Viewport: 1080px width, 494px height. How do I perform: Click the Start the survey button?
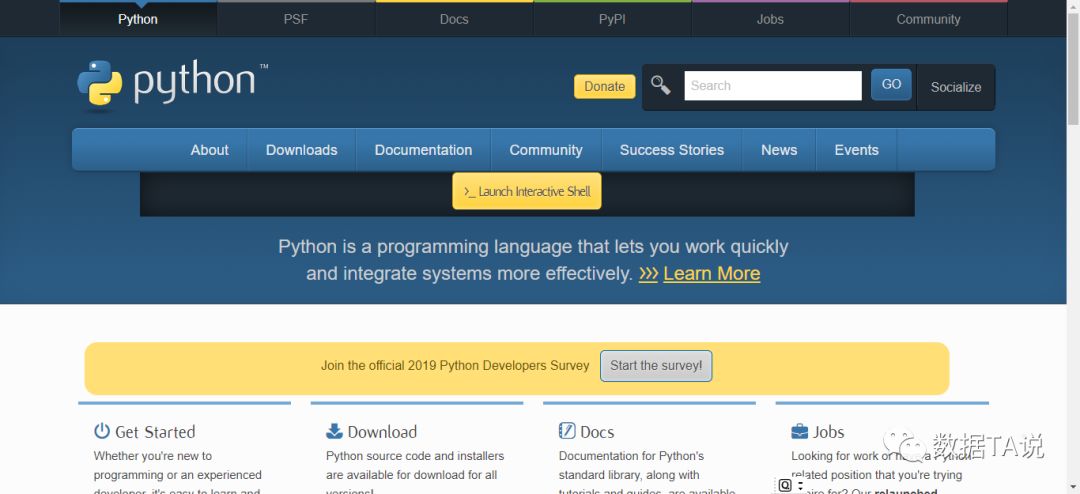click(x=656, y=366)
